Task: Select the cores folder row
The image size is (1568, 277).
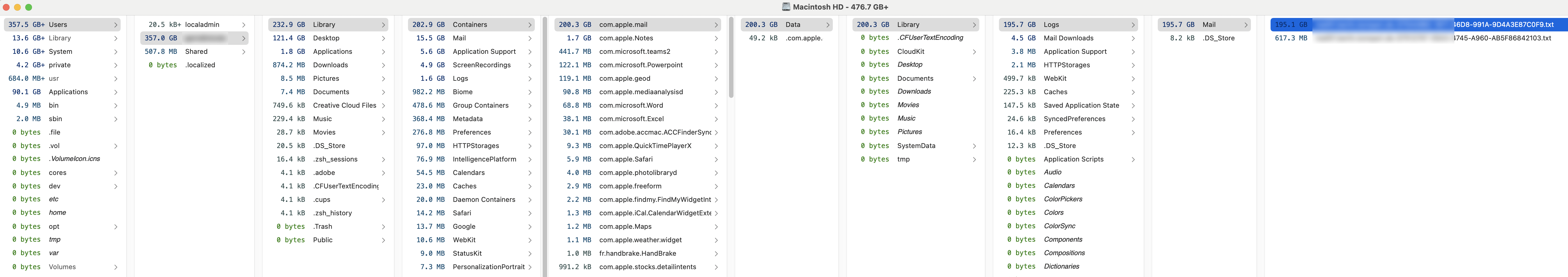Action: pyautogui.click(x=62, y=173)
